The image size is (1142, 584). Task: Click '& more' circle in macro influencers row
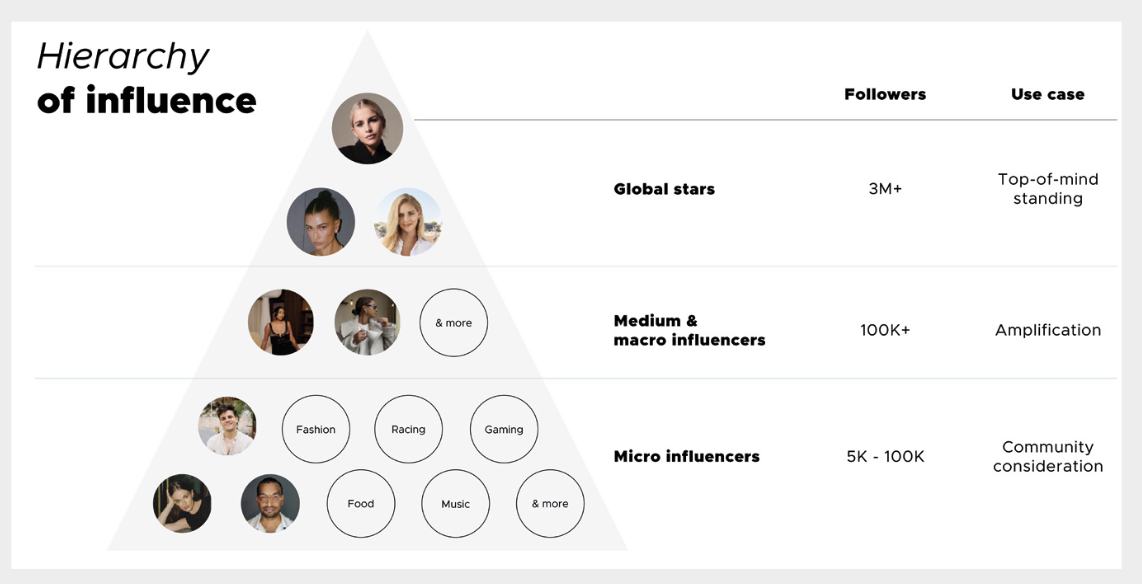(x=453, y=323)
